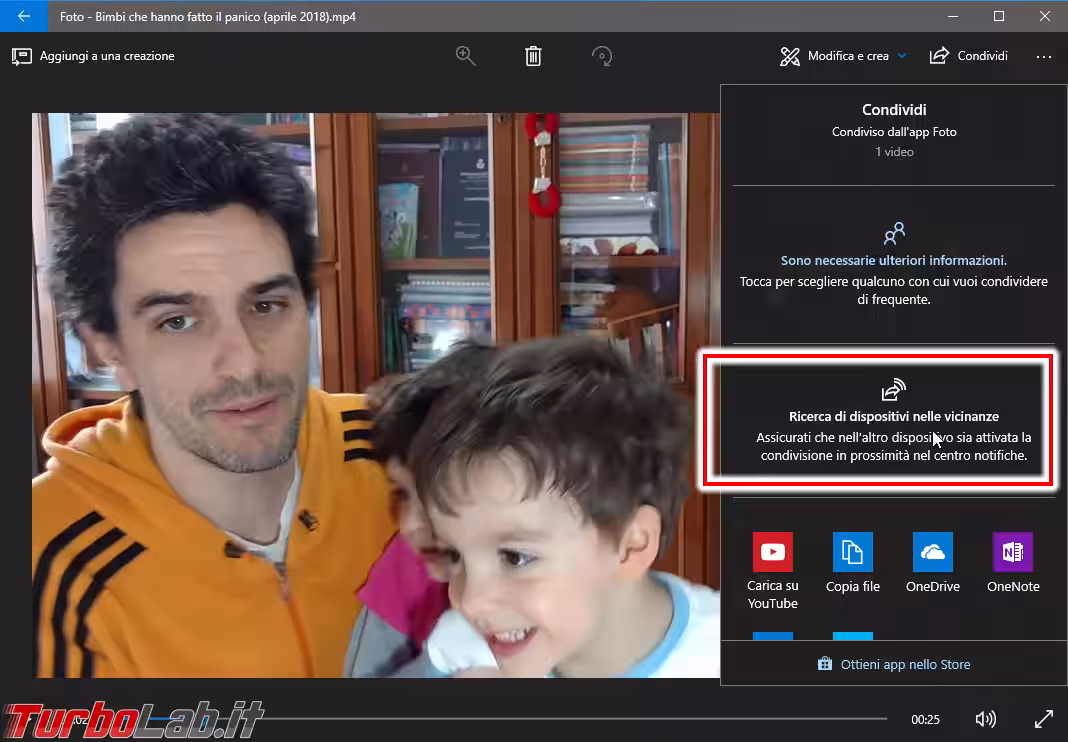Click the back arrow in title bar
Image resolution: width=1068 pixels, height=742 pixels.
(24, 16)
